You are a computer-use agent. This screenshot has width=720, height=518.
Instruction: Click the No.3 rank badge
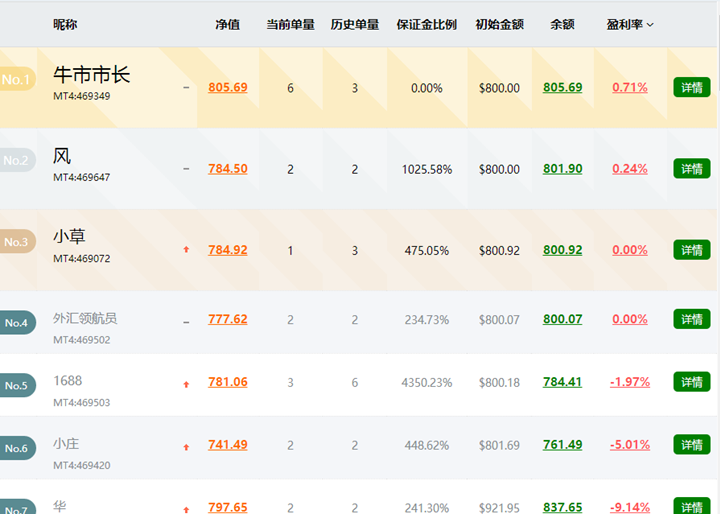coord(17,242)
